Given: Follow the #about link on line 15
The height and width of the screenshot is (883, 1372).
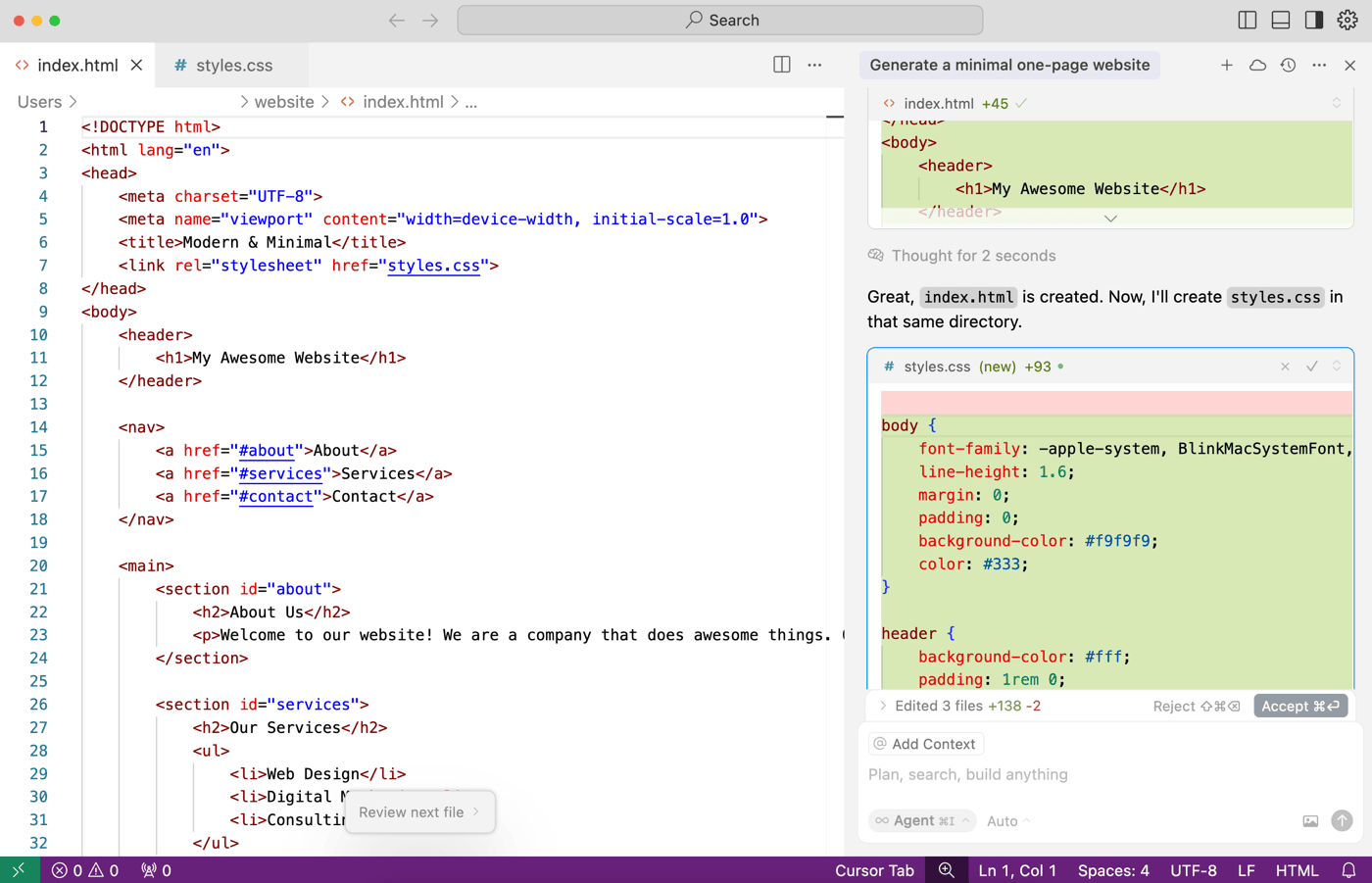Looking at the screenshot, I should click(x=267, y=451).
